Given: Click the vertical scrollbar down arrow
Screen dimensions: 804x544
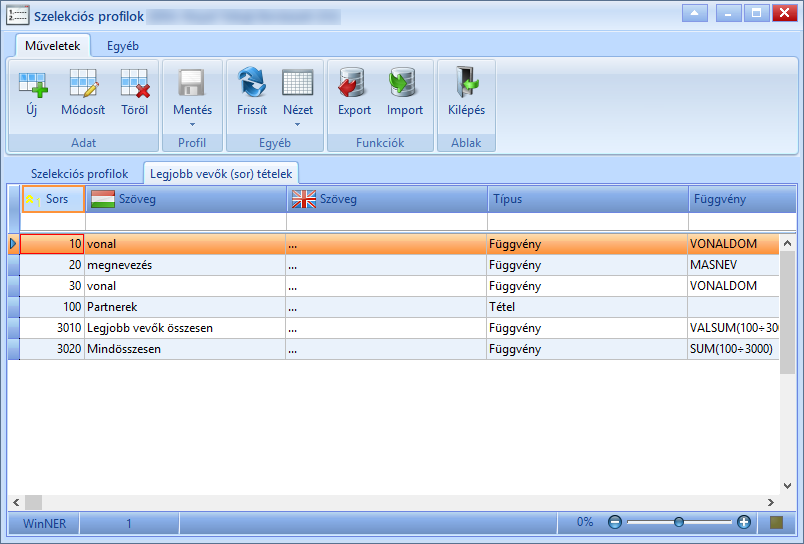Looking at the screenshot, I should [788, 486].
